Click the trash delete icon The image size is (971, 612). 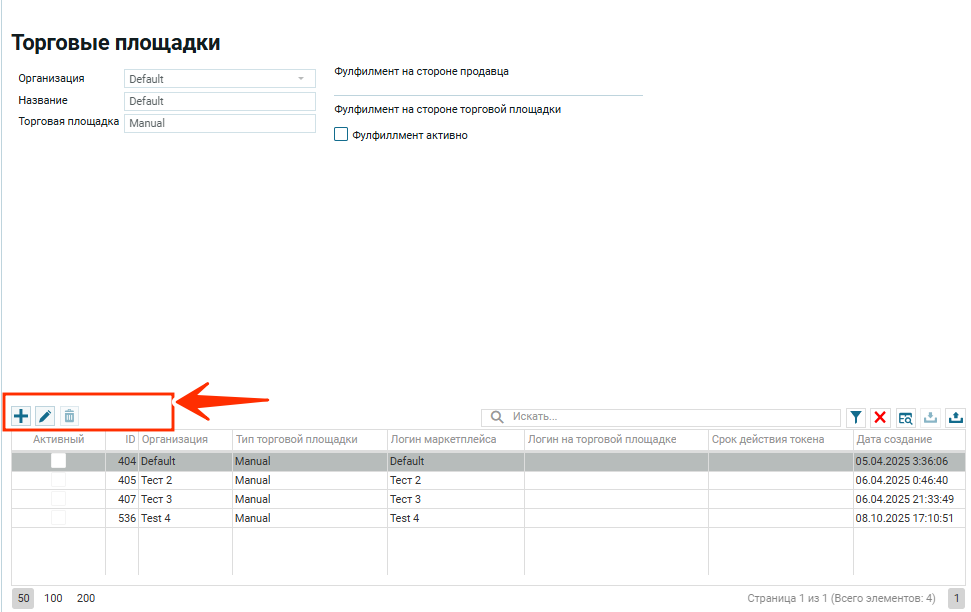[x=69, y=416]
